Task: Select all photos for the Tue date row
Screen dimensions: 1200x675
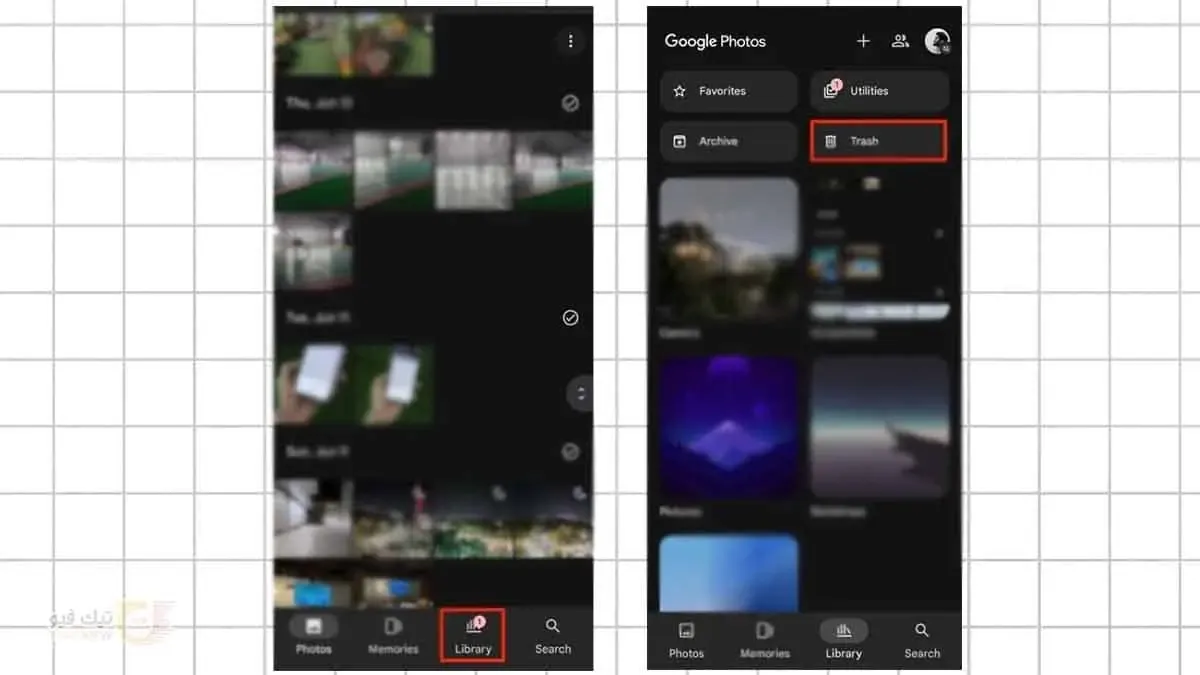Action: [570, 318]
